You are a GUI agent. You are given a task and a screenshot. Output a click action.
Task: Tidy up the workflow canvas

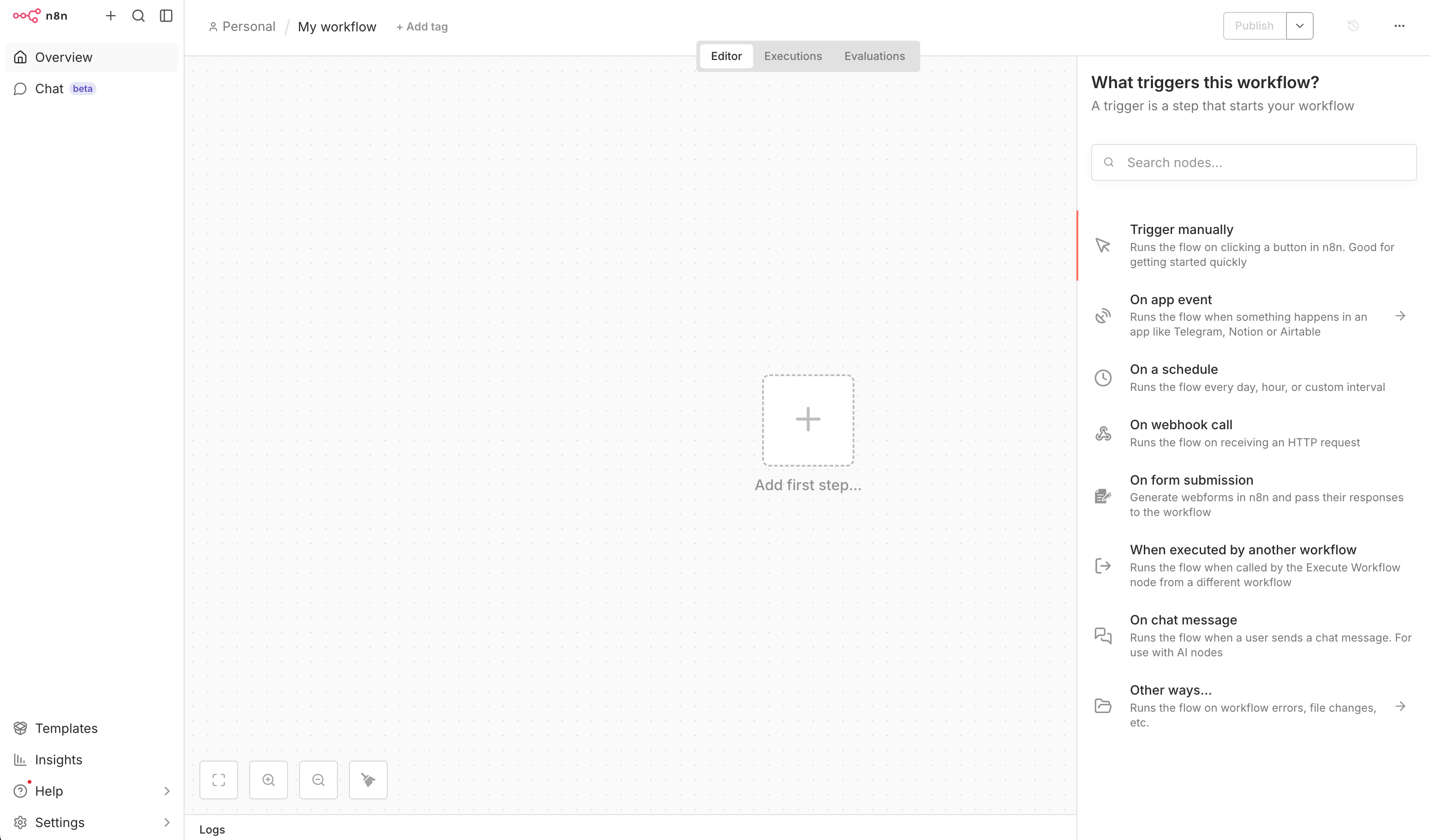[x=368, y=779]
